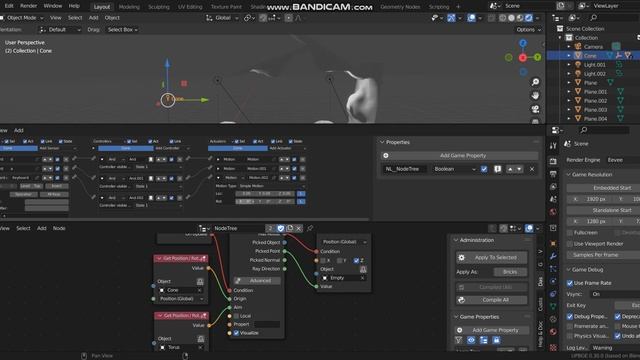Click the Standalone Start button
Screen dimensions: 640x360
[x=604, y=210]
